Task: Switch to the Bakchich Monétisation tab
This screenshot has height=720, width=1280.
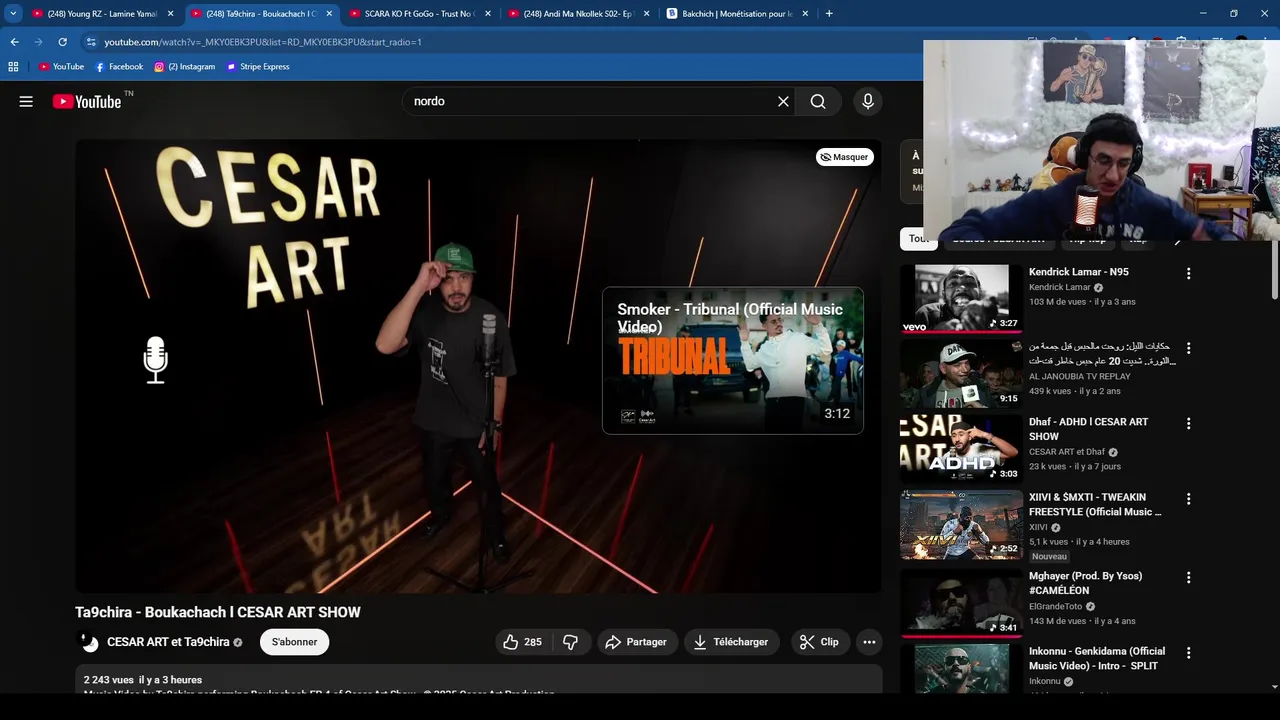Action: click(737, 14)
